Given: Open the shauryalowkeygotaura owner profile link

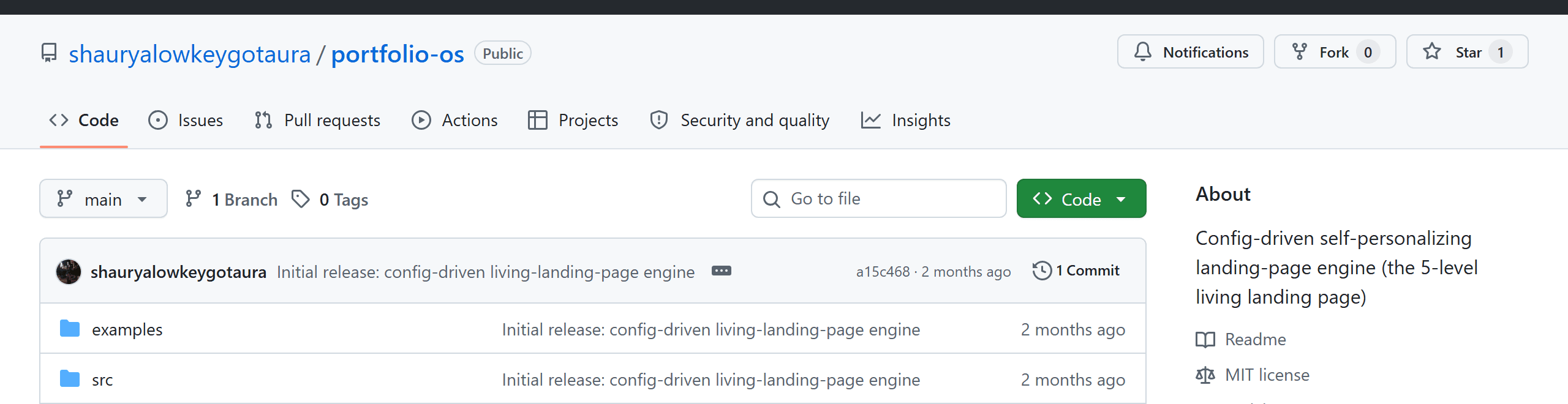Looking at the screenshot, I should pos(189,54).
